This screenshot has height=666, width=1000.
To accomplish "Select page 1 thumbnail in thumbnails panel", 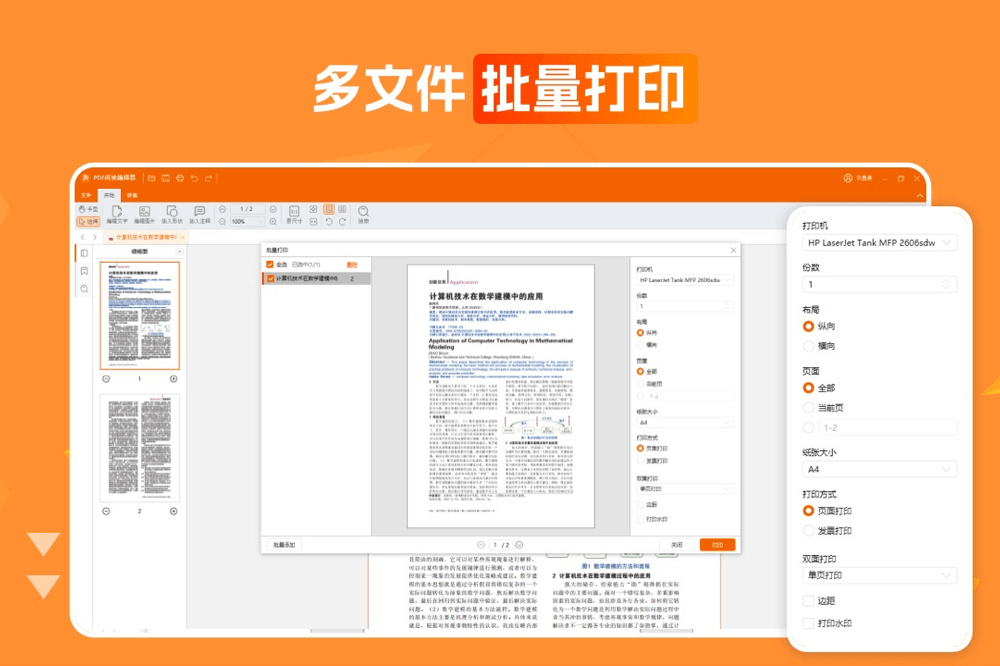I will (140, 315).
